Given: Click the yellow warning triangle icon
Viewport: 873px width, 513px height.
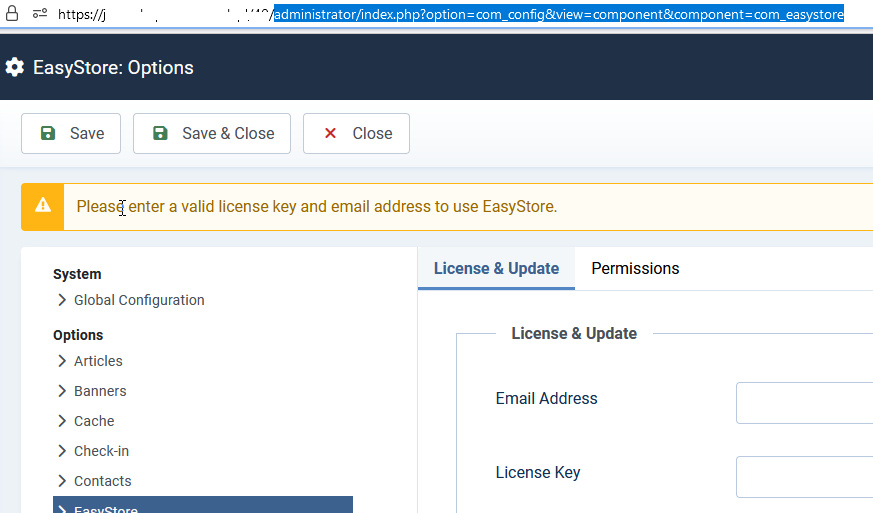Looking at the screenshot, I should [43, 206].
